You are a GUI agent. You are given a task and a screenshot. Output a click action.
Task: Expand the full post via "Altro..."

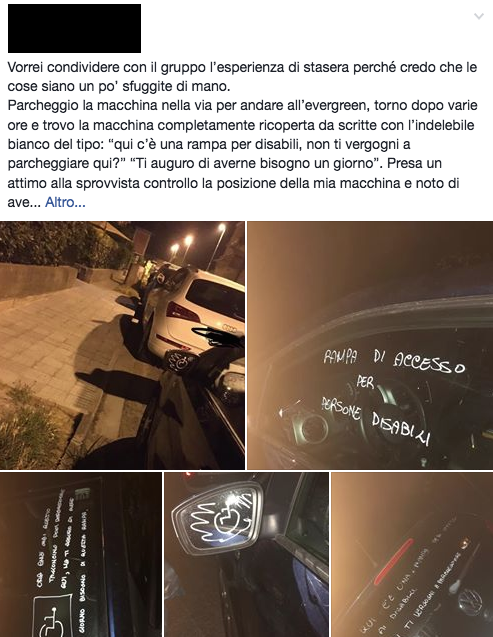(65, 202)
